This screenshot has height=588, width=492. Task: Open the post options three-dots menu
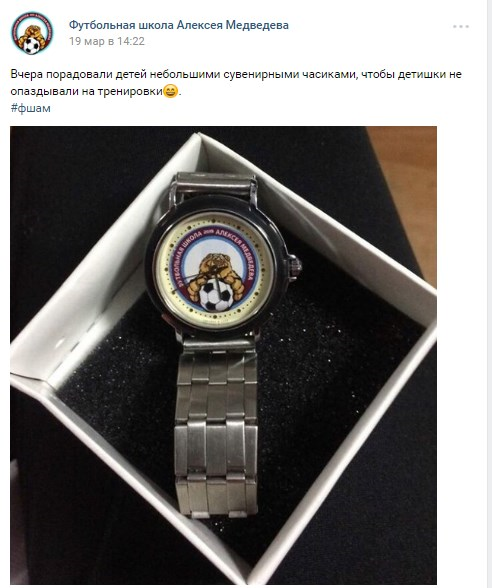click(x=460, y=27)
